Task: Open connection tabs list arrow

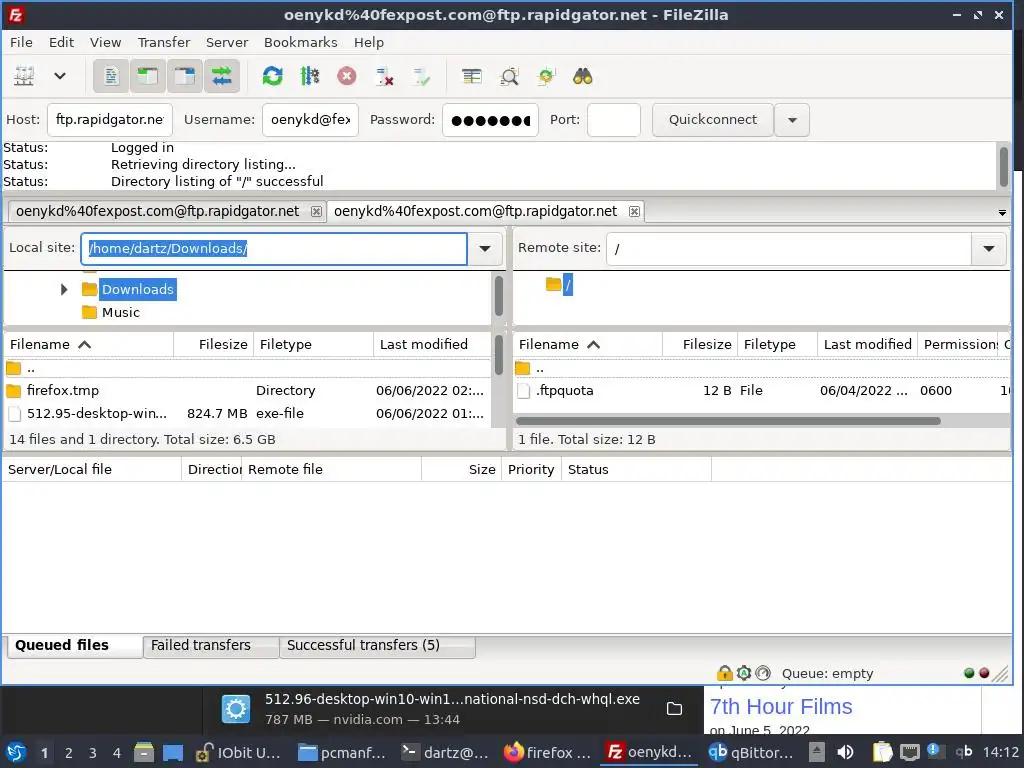Action: click(1002, 212)
